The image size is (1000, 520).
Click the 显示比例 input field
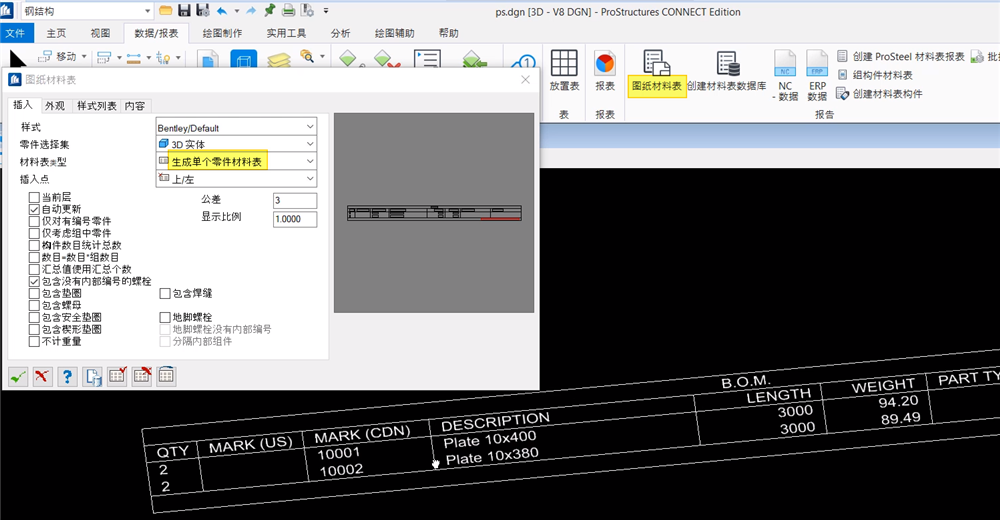pos(295,219)
